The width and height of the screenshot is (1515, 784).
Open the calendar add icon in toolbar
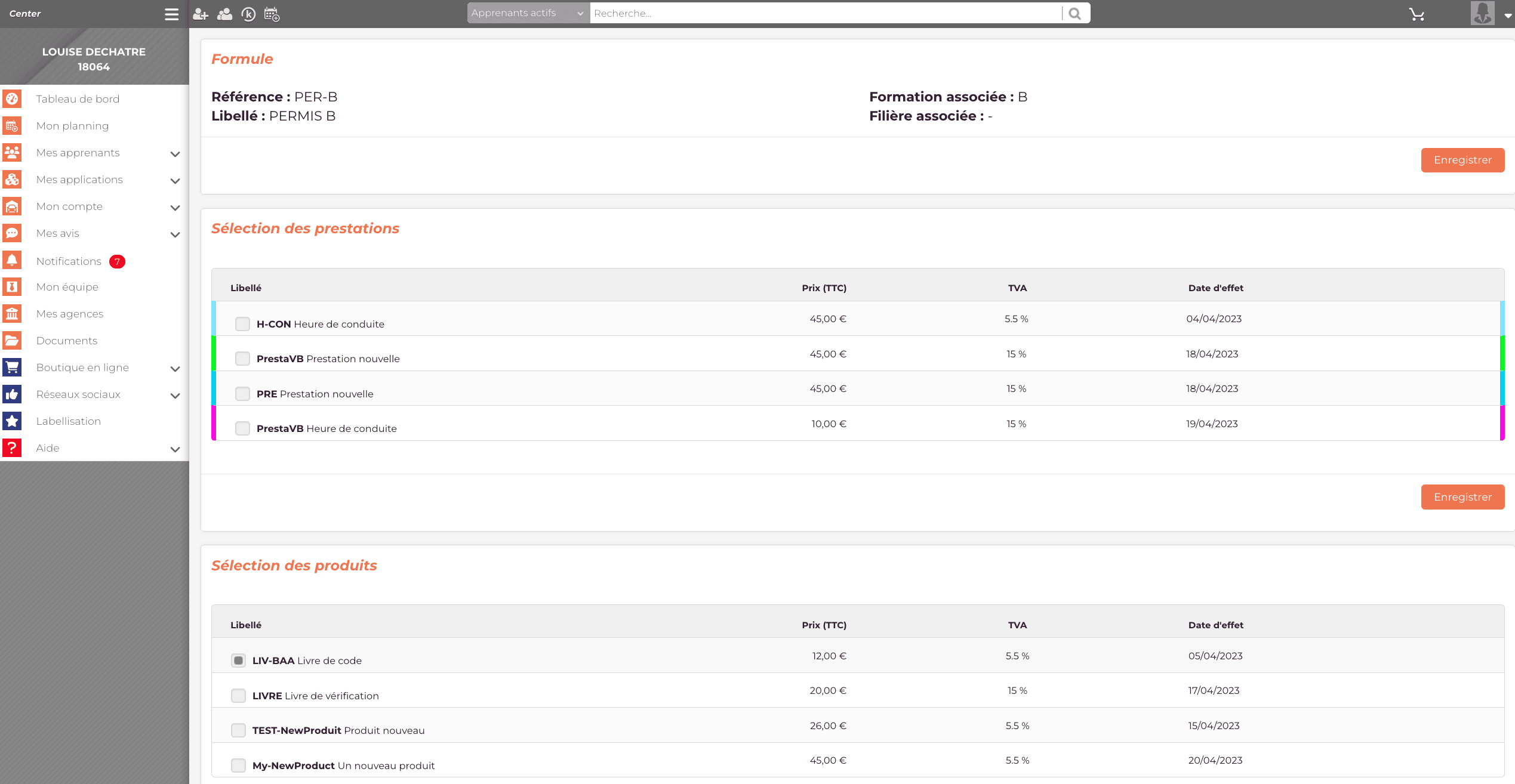[x=272, y=14]
